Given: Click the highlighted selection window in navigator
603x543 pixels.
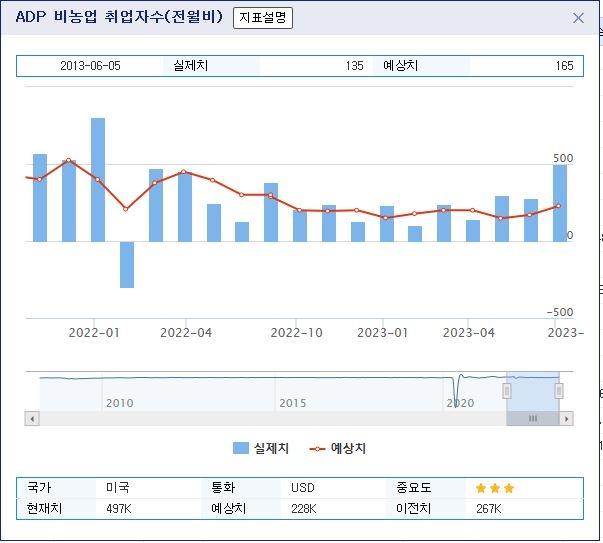Looking at the screenshot, I should pyautogui.click(x=533, y=391).
